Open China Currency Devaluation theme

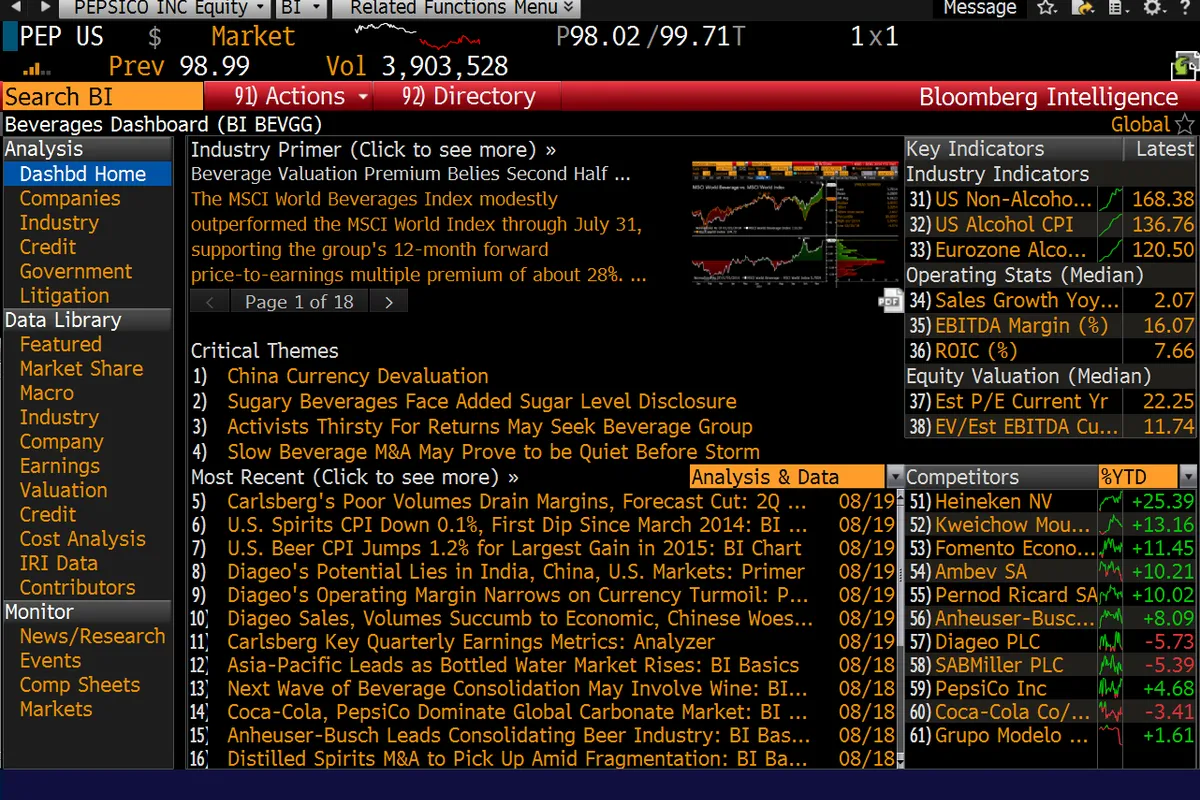[x=358, y=376]
